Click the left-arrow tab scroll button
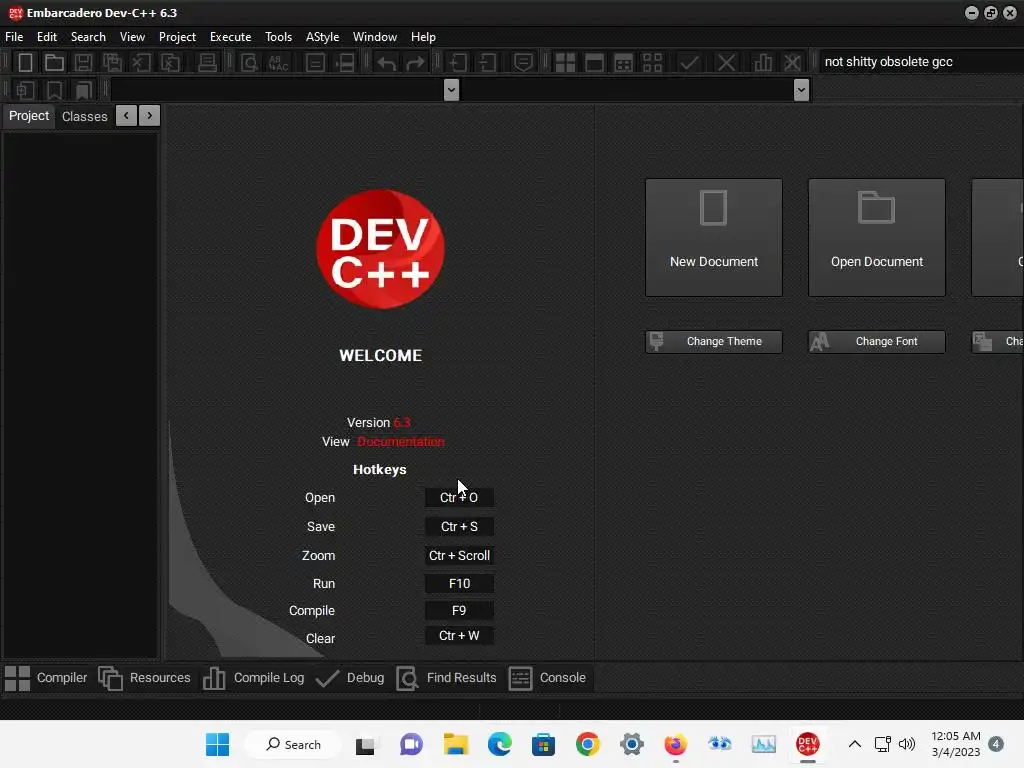 pos(126,116)
